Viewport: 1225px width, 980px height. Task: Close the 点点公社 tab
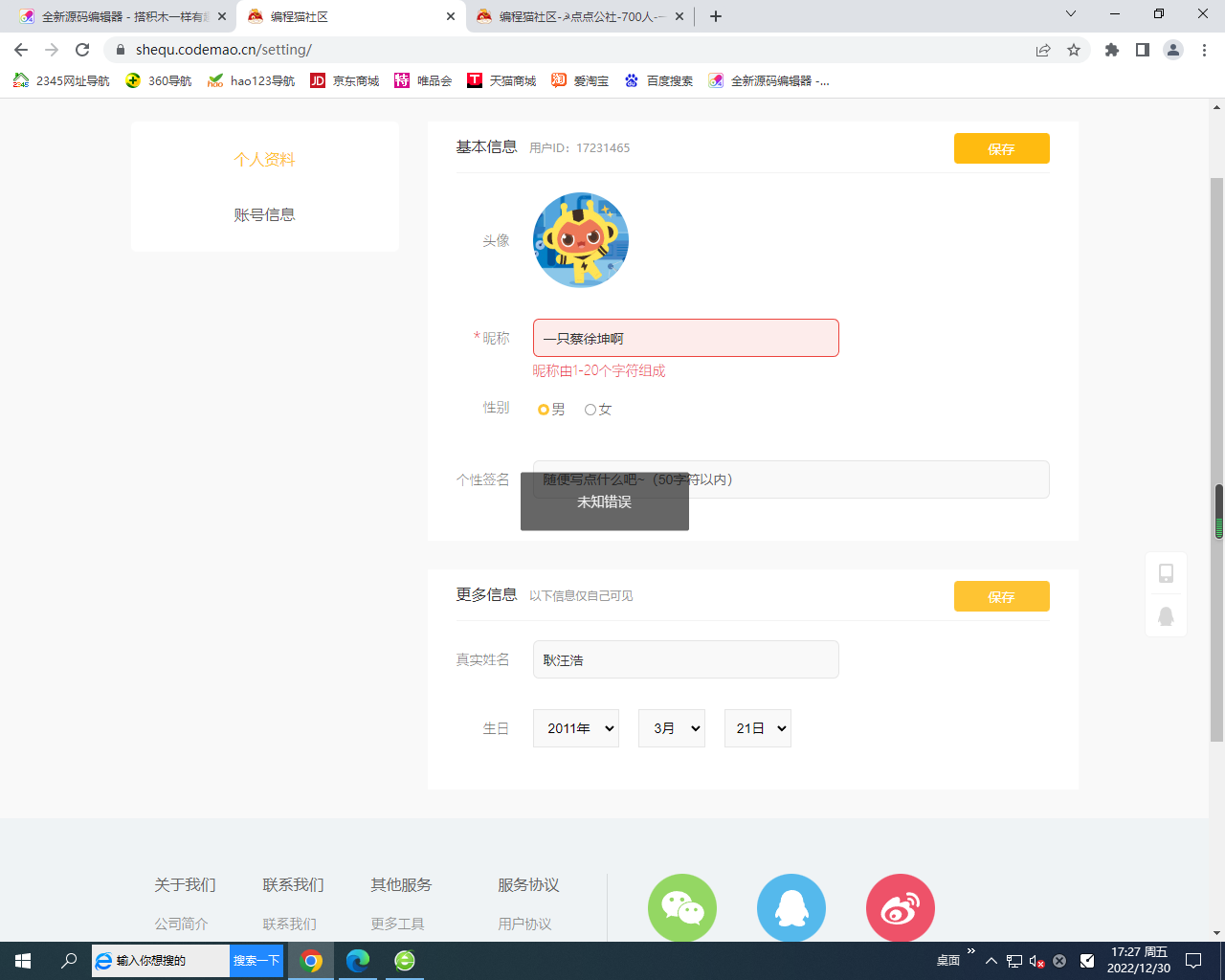pyautogui.click(x=679, y=16)
